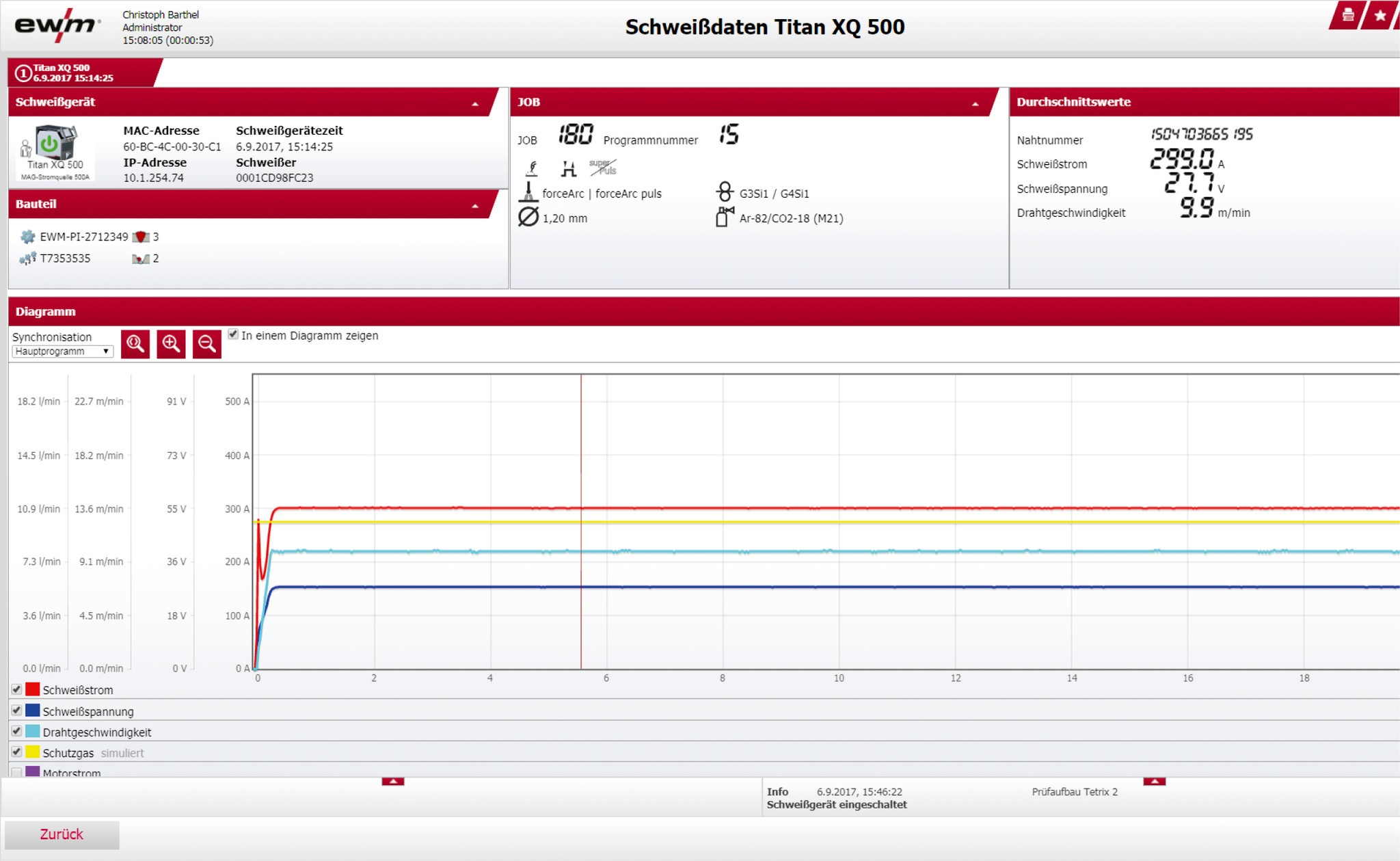Click the Diagramm section header
1400x861 pixels.
pos(704,312)
